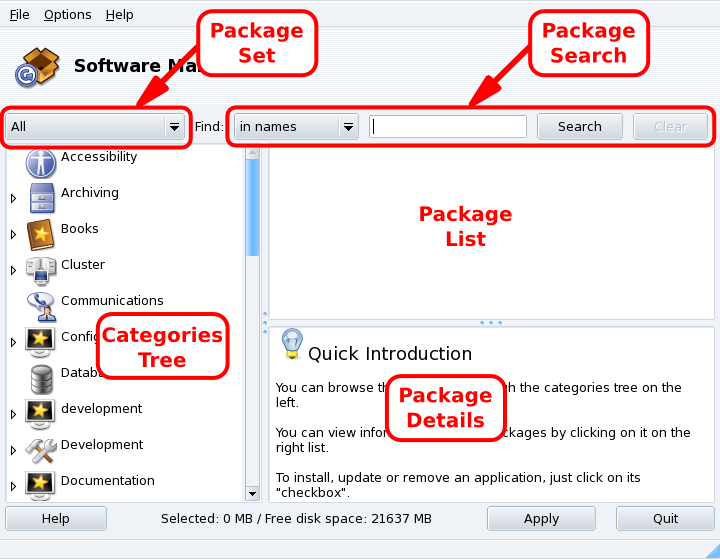Click the Accessibility category icon
Screen dimensions: 720x560
[41, 162]
